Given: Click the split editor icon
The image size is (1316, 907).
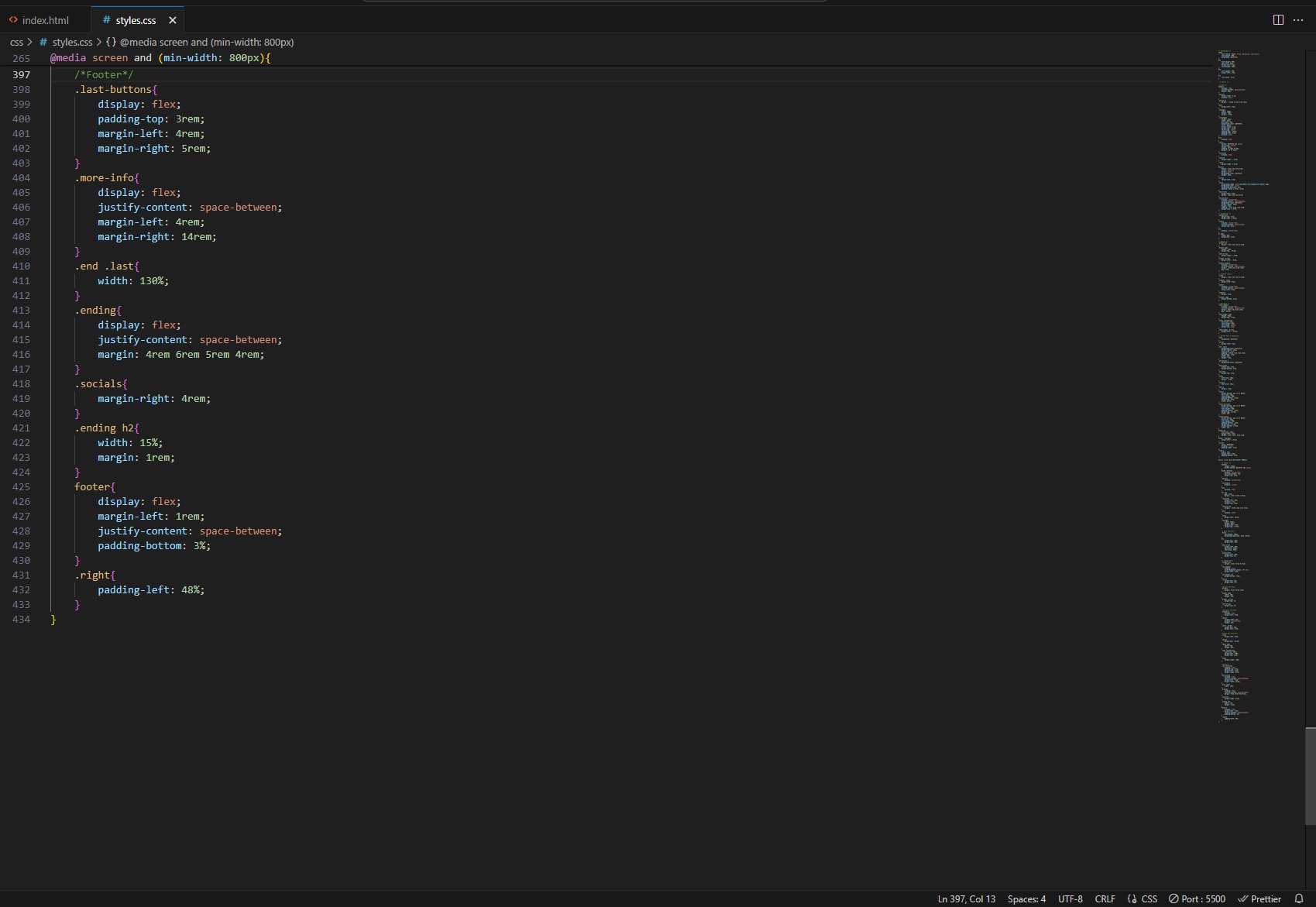Looking at the screenshot, I should coord(1278,20).
